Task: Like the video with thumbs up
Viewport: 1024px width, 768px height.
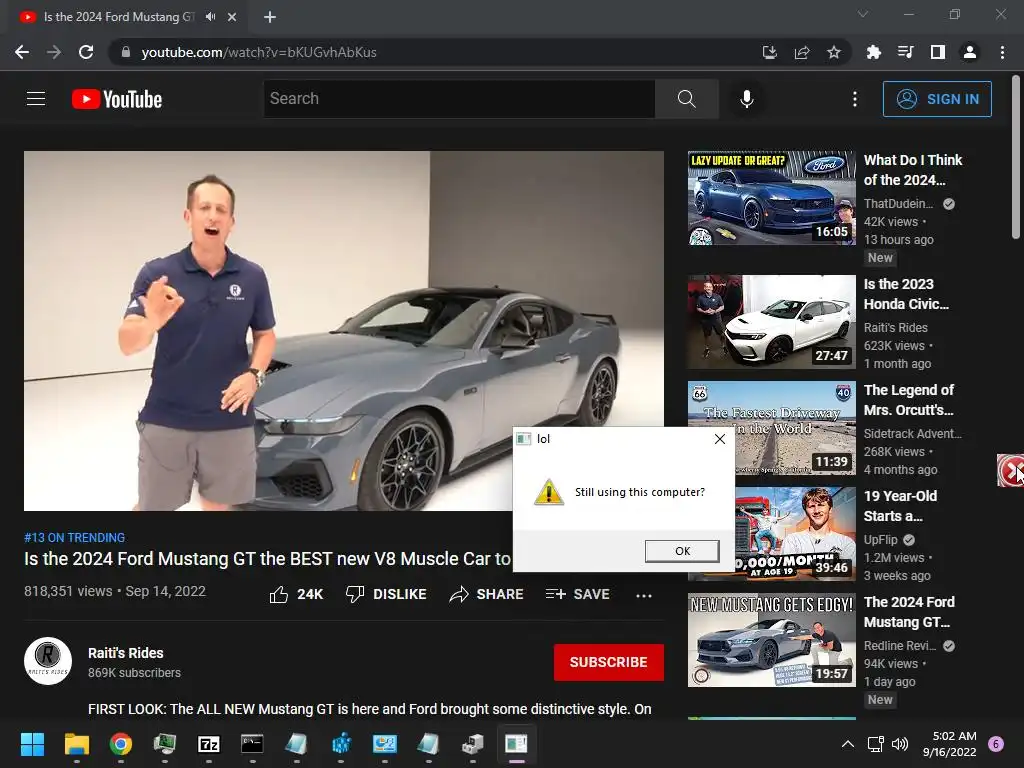Action: pos(296,594)
